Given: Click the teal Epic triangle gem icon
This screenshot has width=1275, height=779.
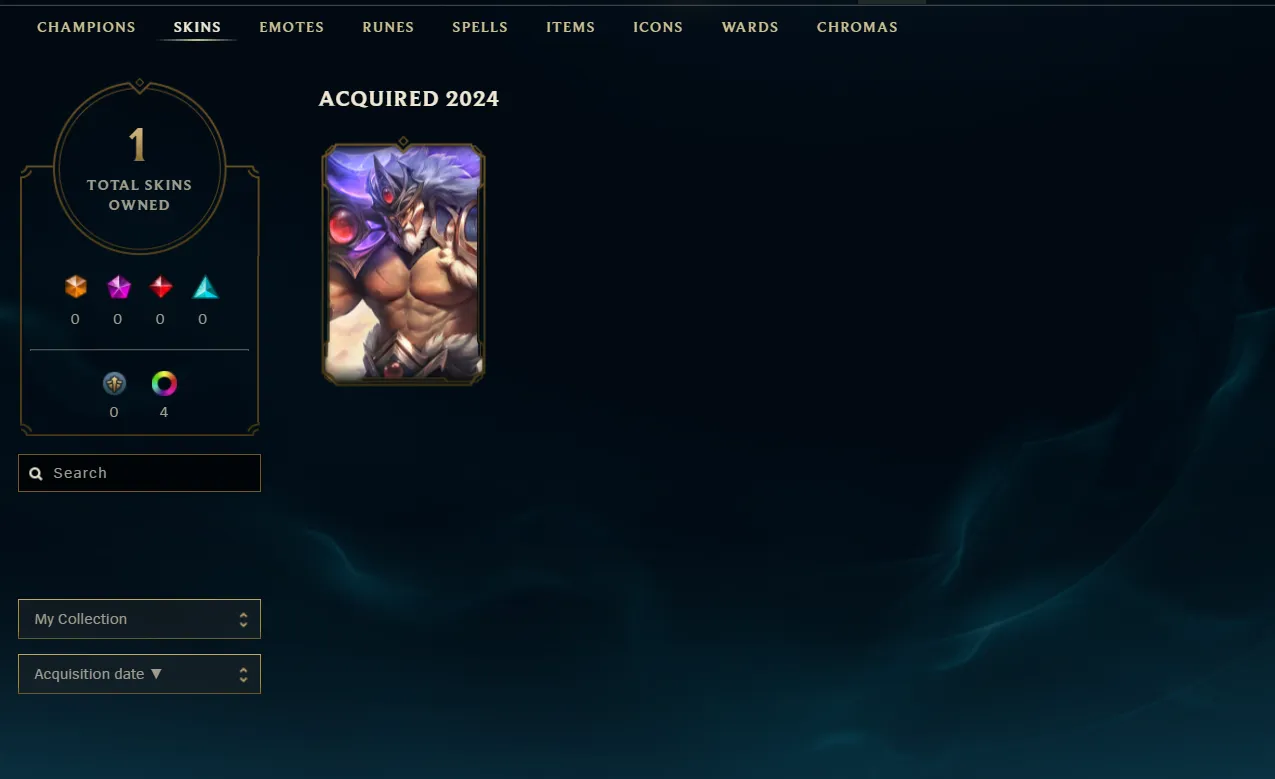Looking at the screenshot, I should [x=205, y=288].
